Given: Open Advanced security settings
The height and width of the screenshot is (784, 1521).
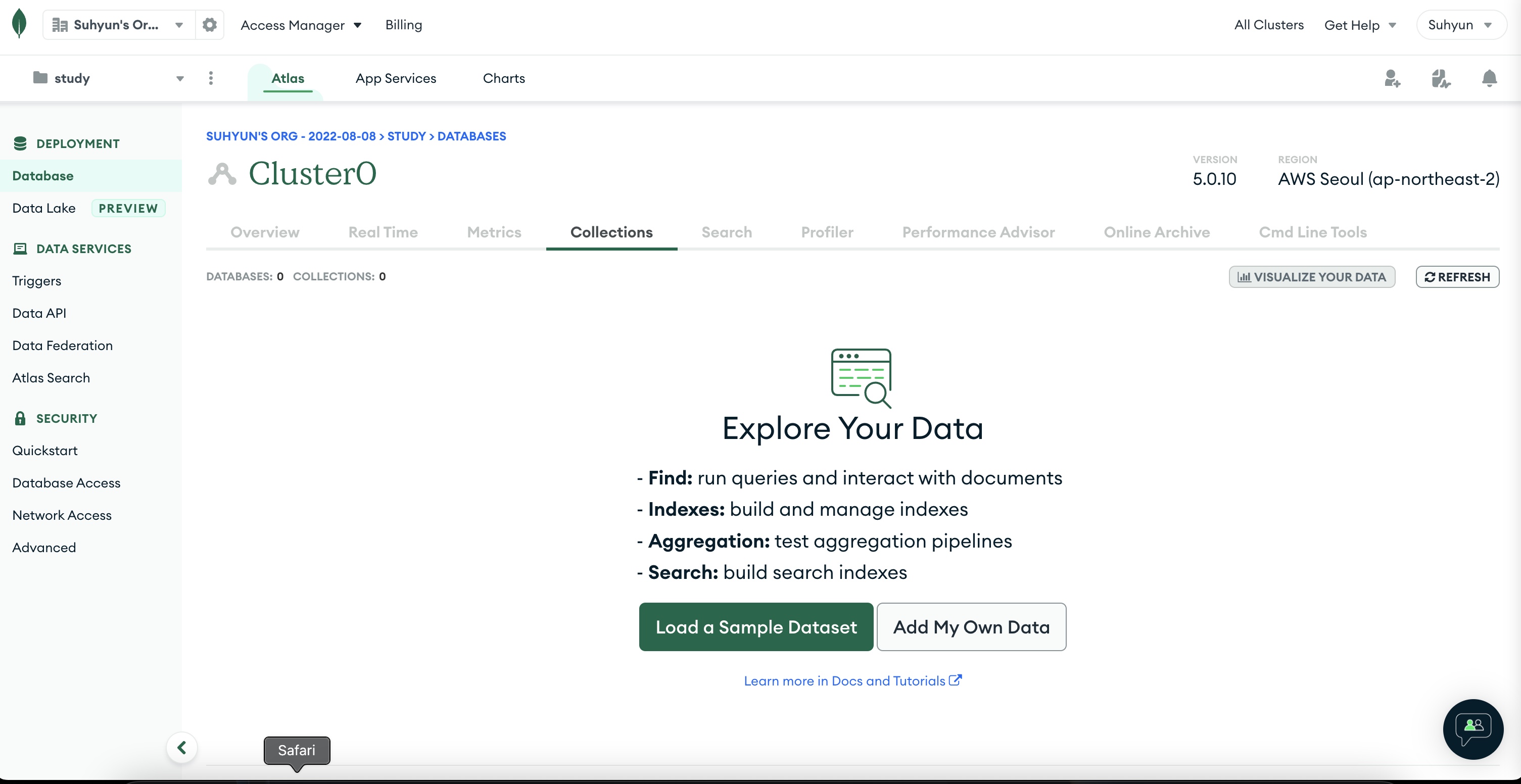Looking at the screenshot, I should pos(43,547).
